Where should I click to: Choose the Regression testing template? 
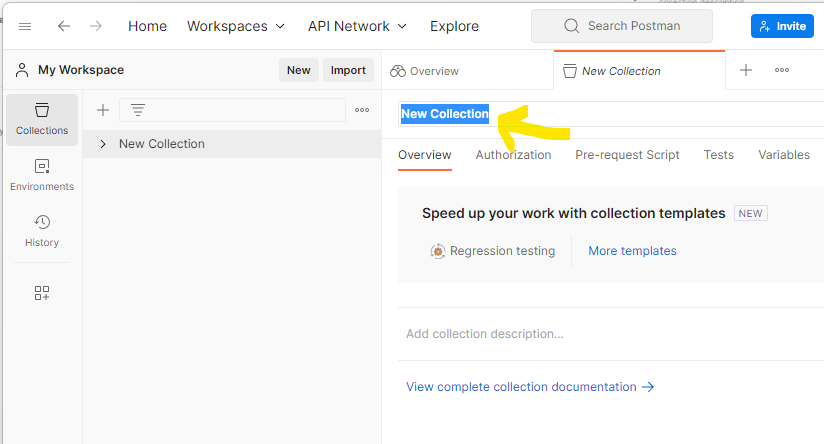pos(492,251)
